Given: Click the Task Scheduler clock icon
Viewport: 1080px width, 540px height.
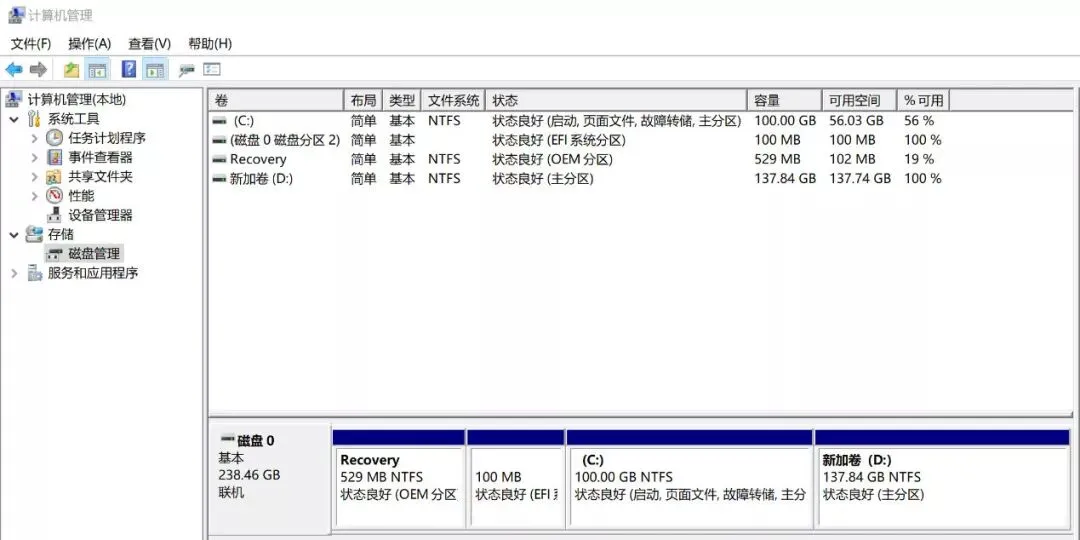Looking at the screenshot, I should click(54, 138).
